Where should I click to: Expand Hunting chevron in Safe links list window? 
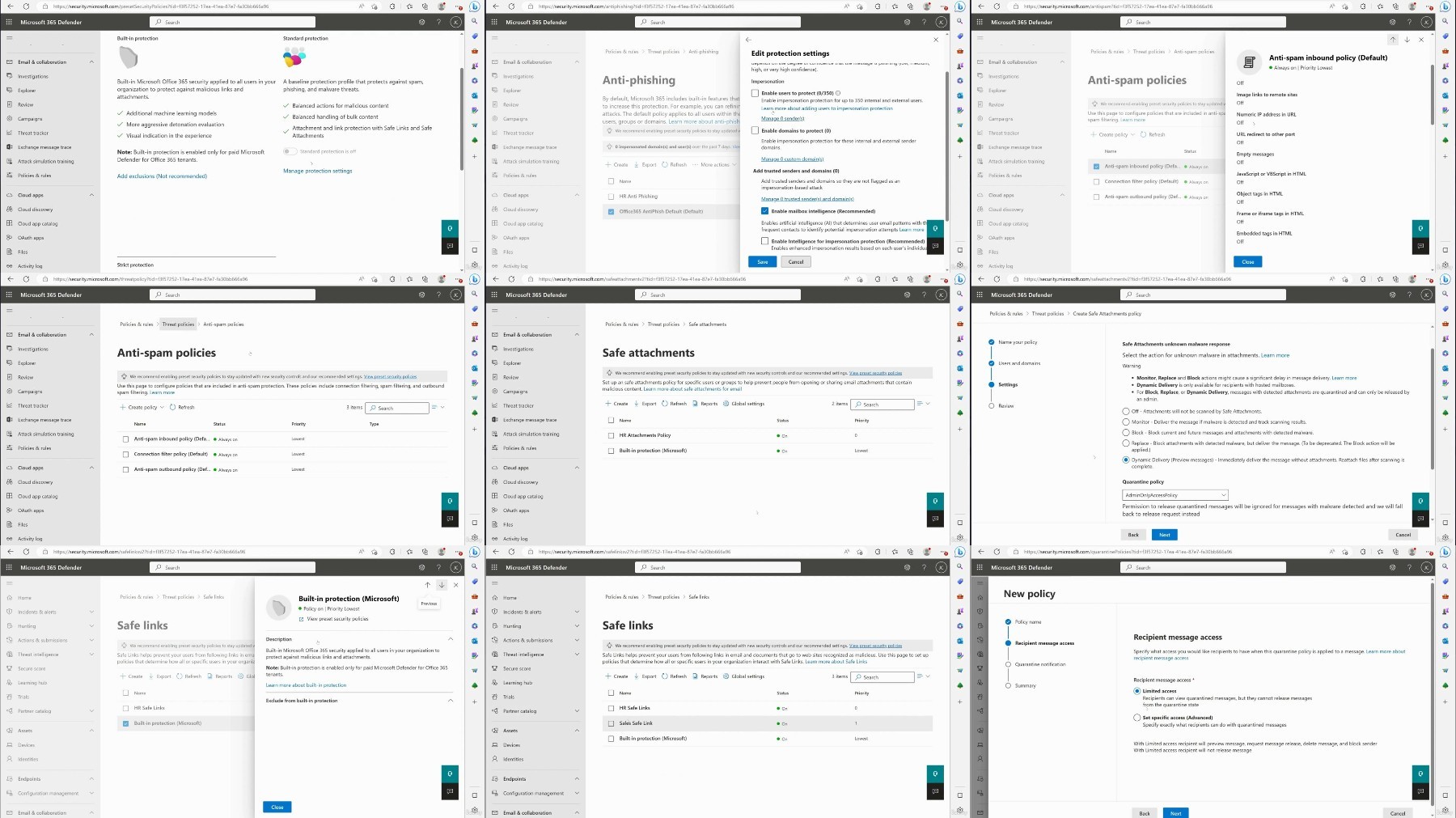coord(577,625)
